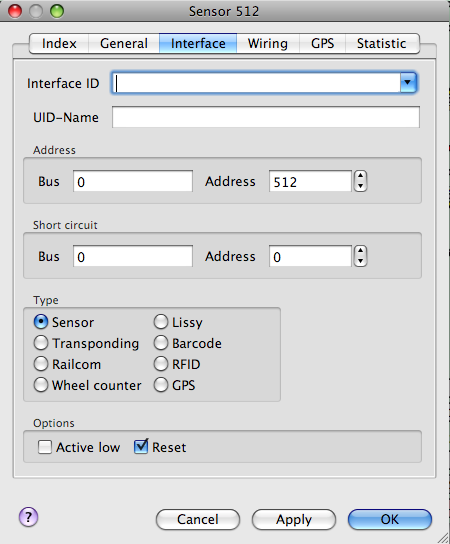This screenshot has height=544, width=450.
Task: Uncheck the Reset option
Action: 141,447
